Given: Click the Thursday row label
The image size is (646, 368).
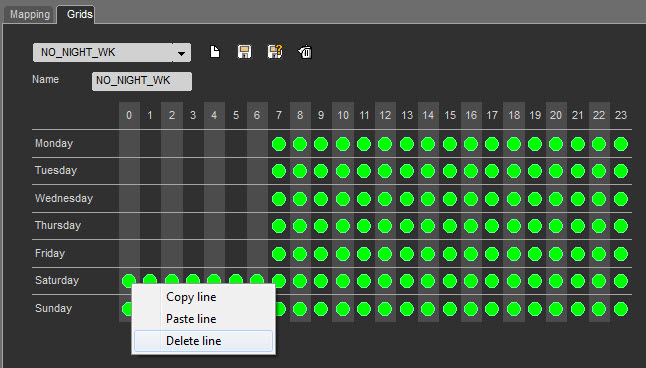Looking at the screenshot, I should coord(58,225).
